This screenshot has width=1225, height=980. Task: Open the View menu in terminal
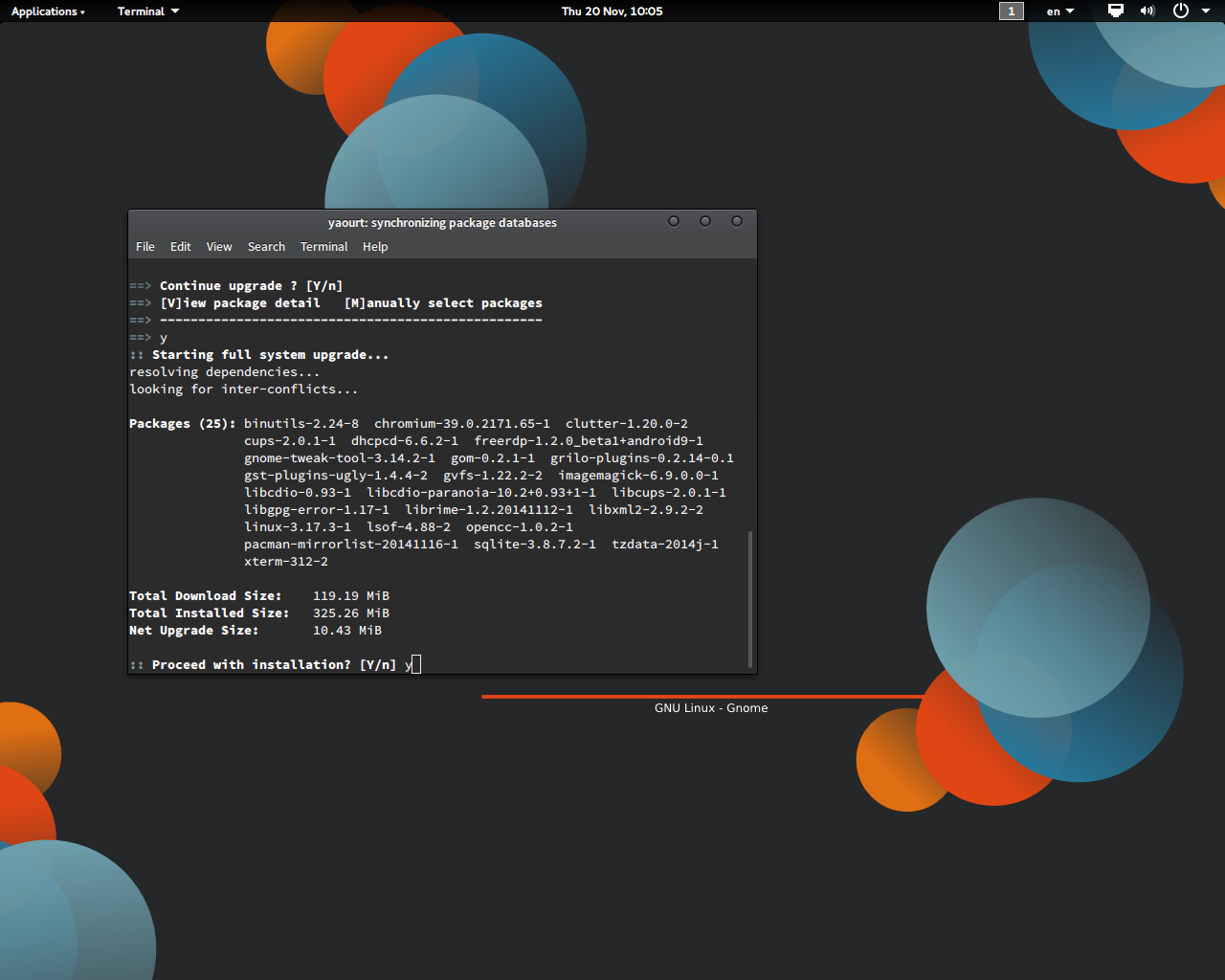click(219, 247)
